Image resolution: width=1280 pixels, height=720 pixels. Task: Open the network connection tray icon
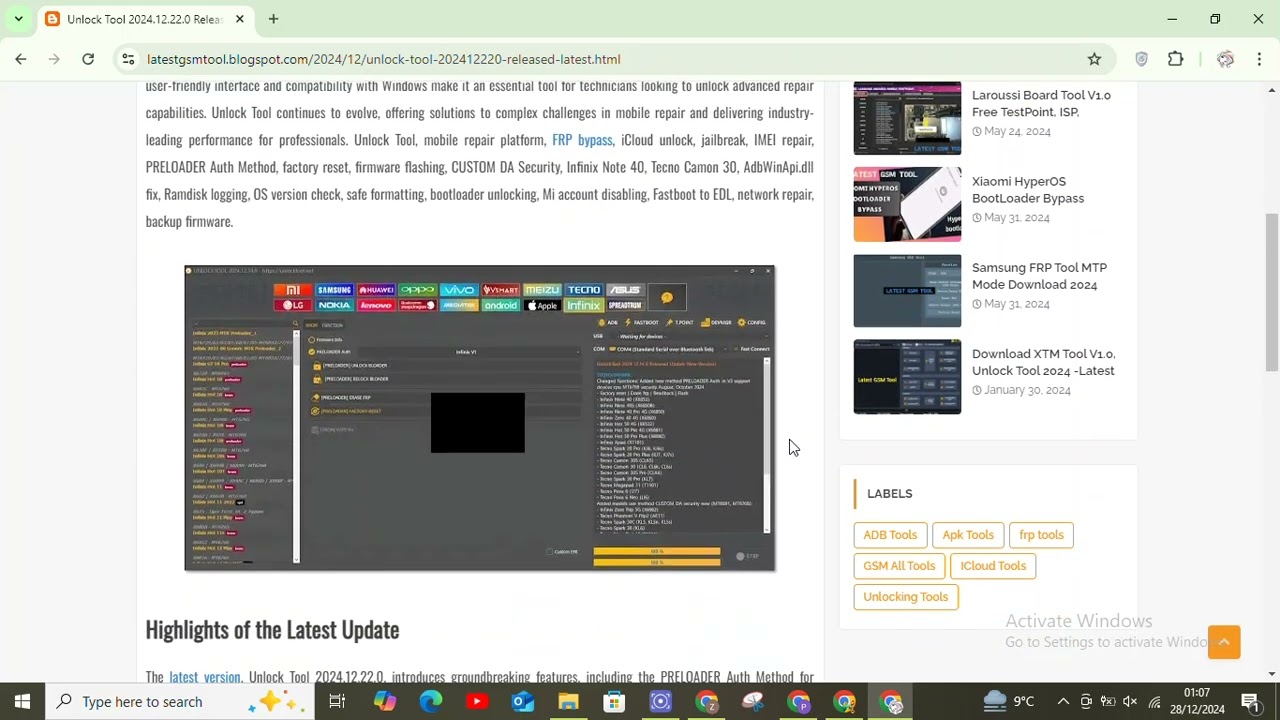pyautogui.click(x=1154, y=701)
